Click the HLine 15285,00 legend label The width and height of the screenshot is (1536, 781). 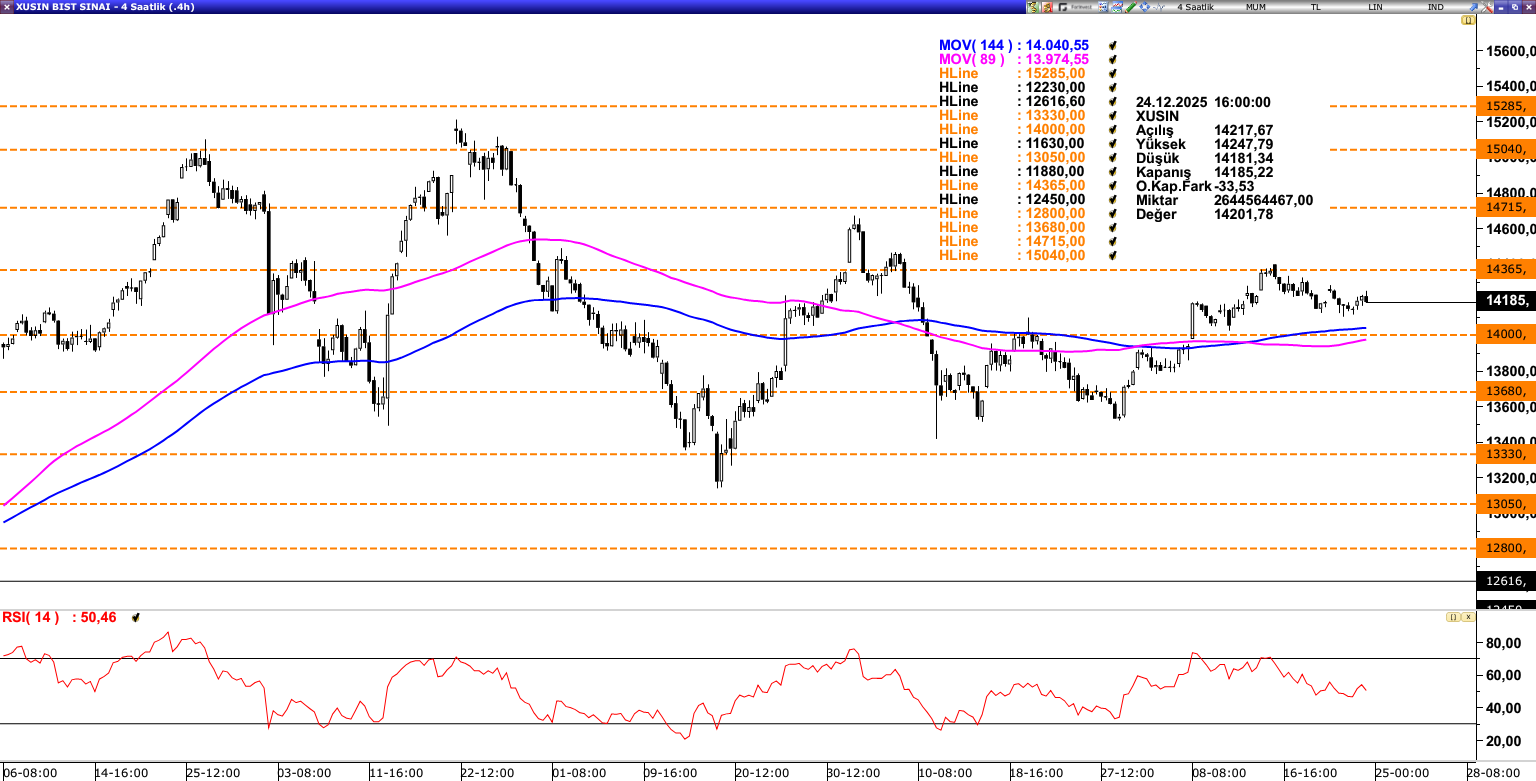1012,74
